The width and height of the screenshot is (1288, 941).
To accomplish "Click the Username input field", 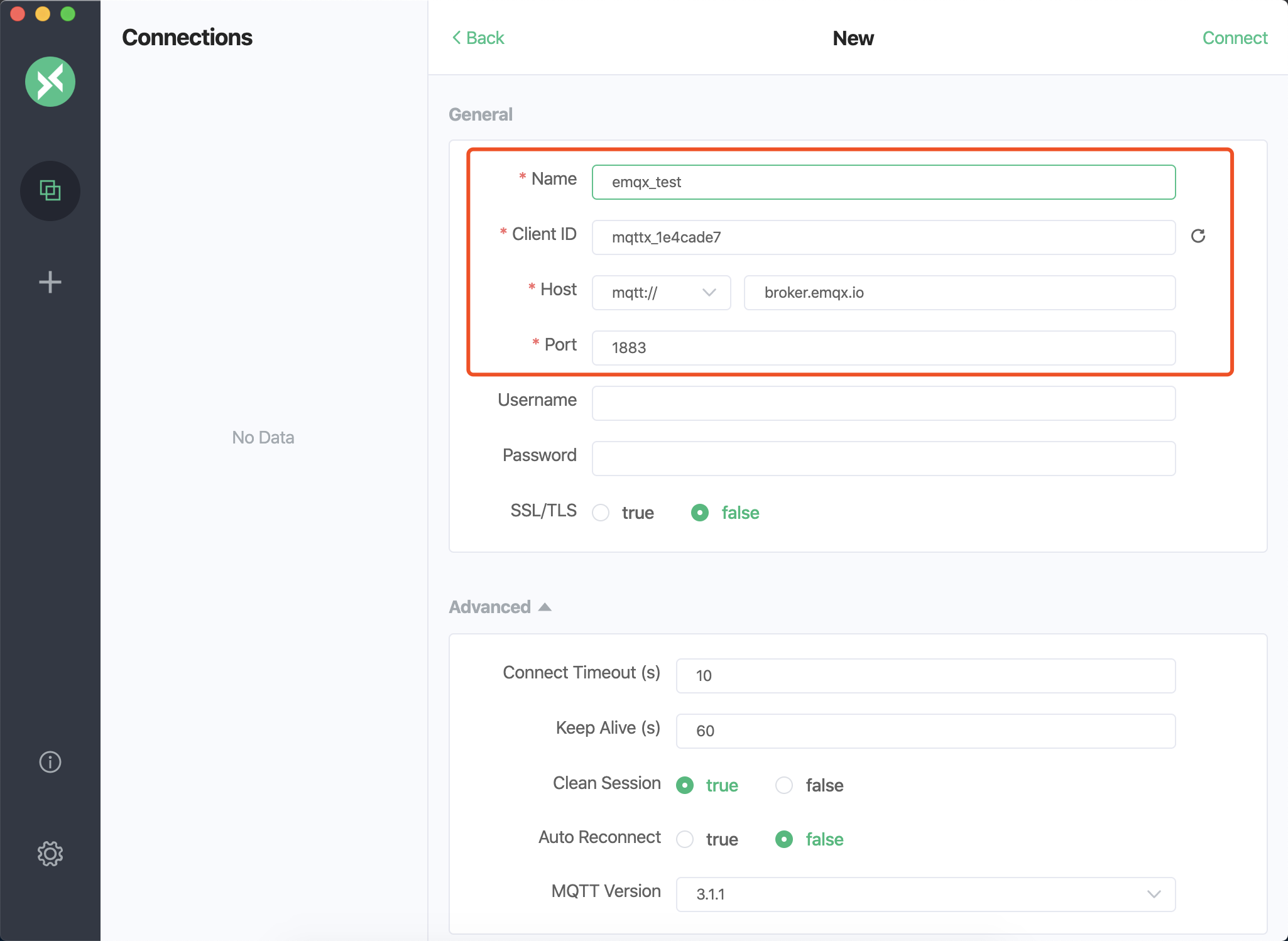I will [x=883, y=403].
